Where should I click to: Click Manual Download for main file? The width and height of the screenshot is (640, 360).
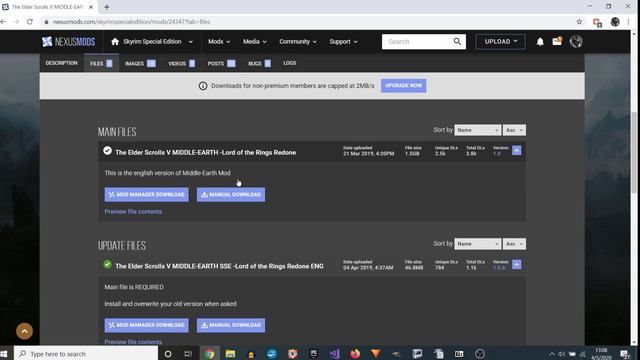(x=231, y=195)
